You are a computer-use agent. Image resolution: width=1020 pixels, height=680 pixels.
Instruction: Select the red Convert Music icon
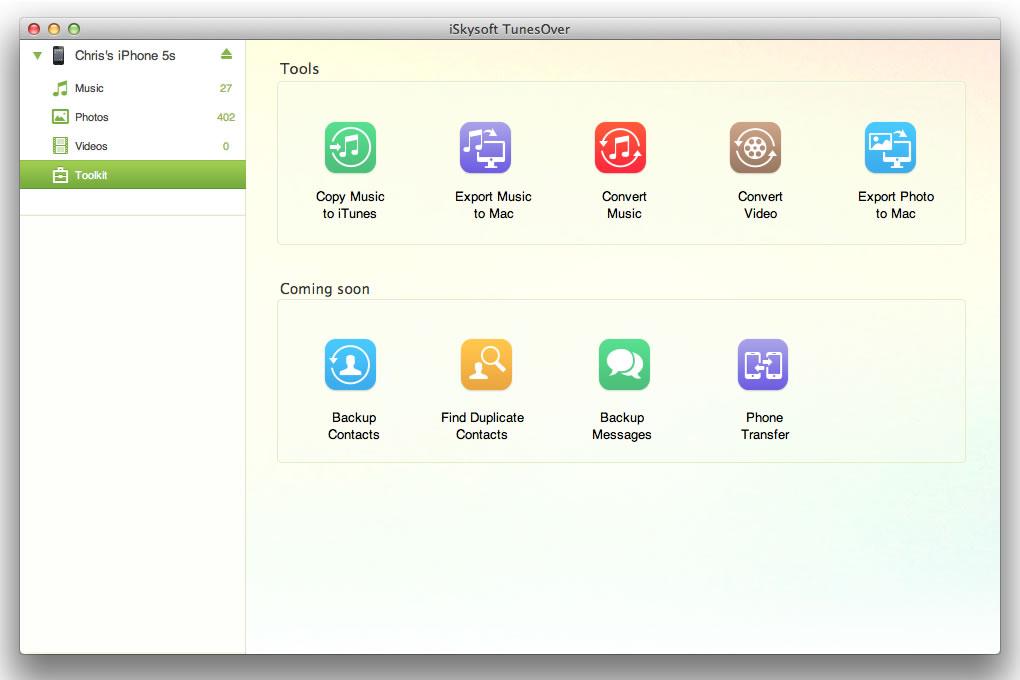(620, 148)
